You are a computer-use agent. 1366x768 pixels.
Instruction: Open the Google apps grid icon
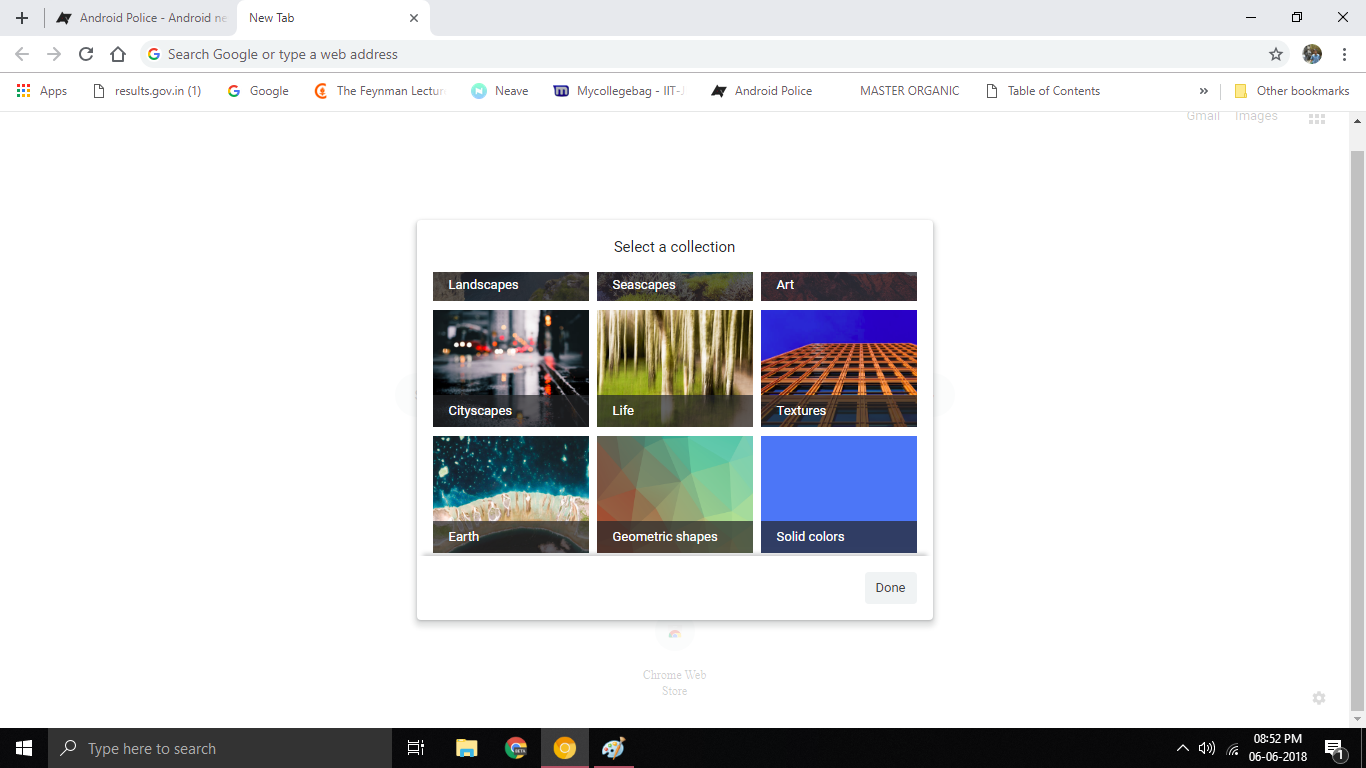click(1317, 118)
